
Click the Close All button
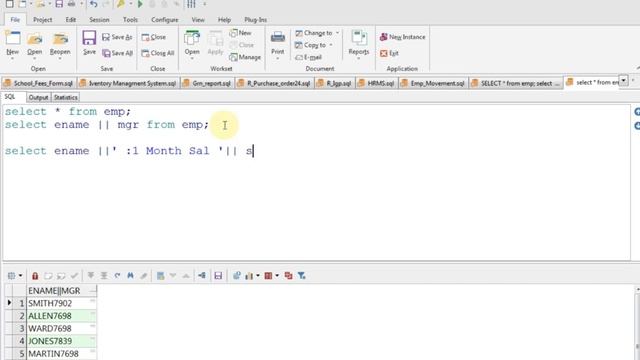coord(158,53)
